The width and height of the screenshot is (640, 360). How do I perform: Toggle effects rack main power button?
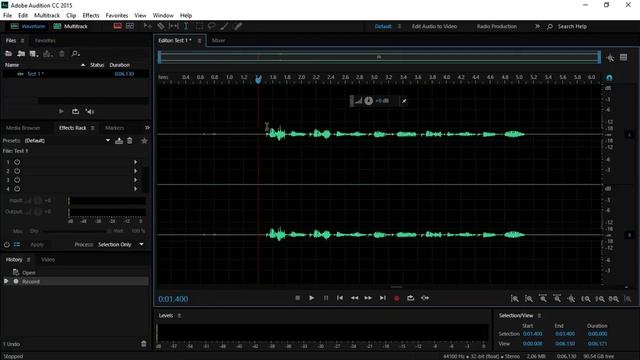7,244
